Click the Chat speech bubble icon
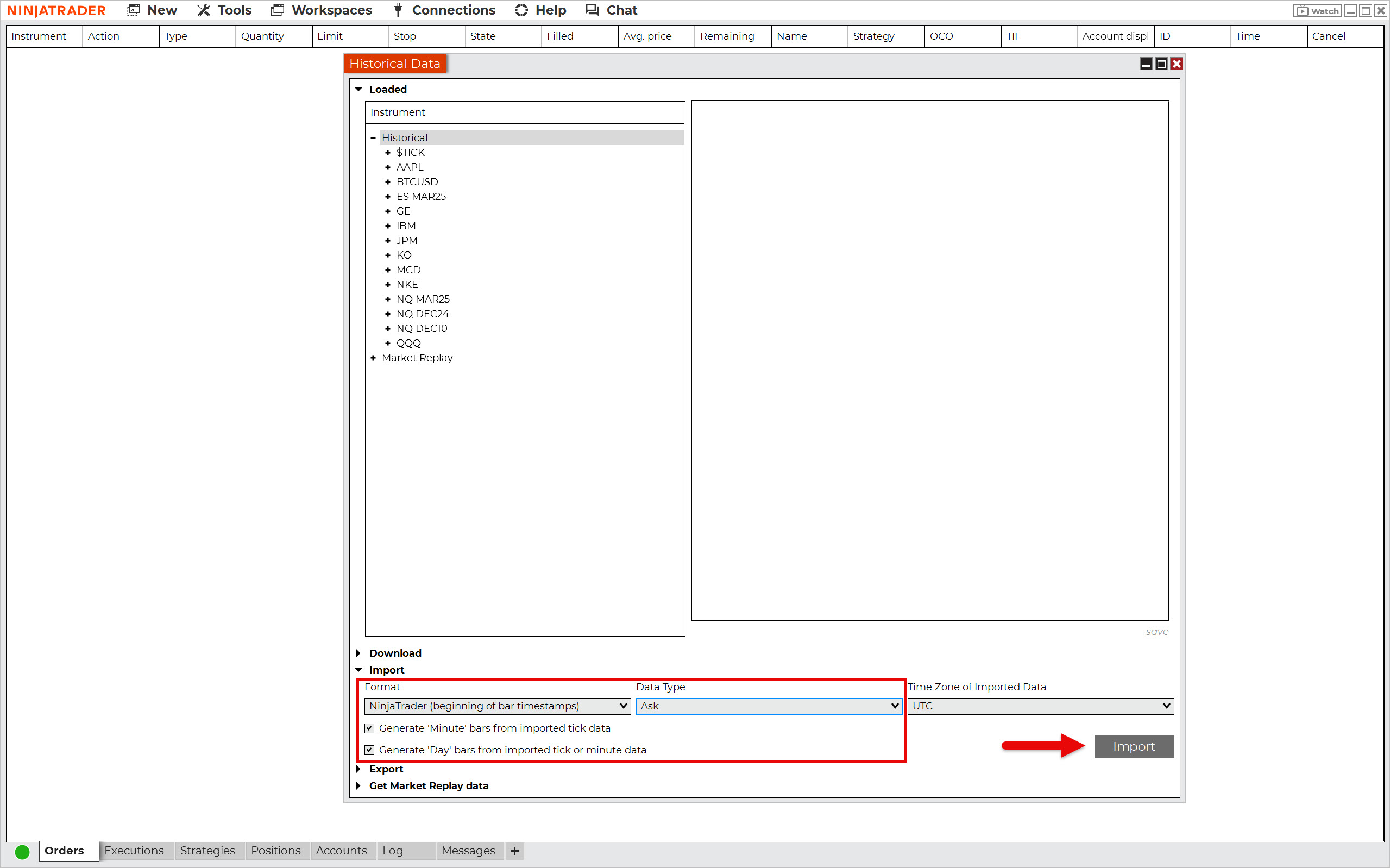1390x868 pixels. click(x=592, y=10)
